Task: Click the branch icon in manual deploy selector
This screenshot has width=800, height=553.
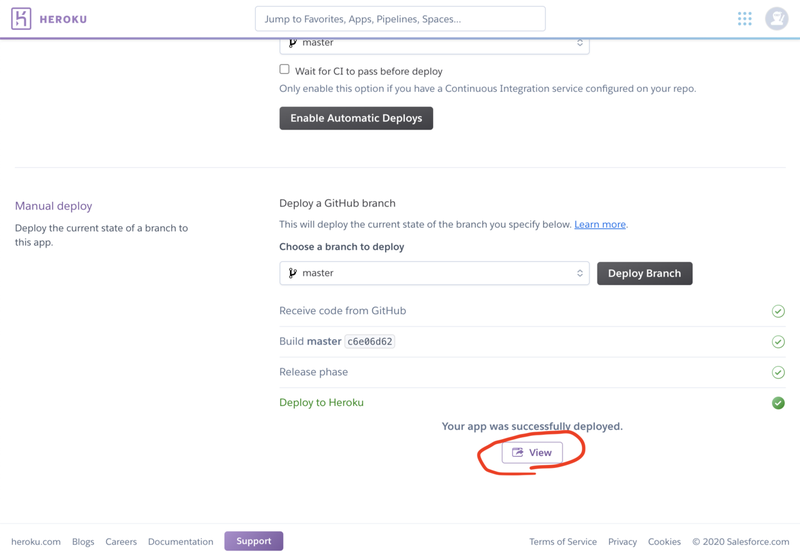Action: pyautogui.click(x=292, y=273)
